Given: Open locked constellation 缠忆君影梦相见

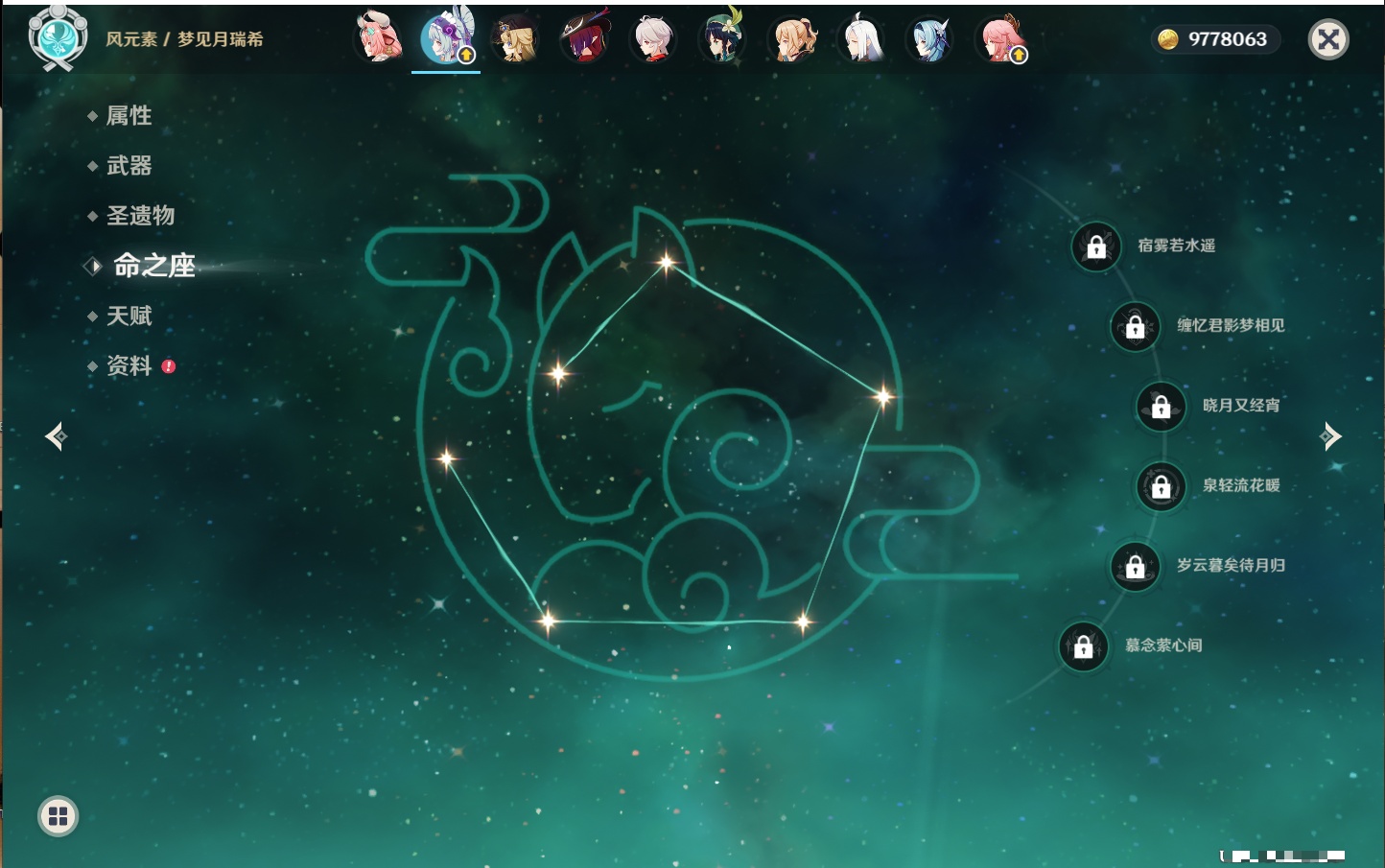Looking at the screenshot, I should (1136, 326).
